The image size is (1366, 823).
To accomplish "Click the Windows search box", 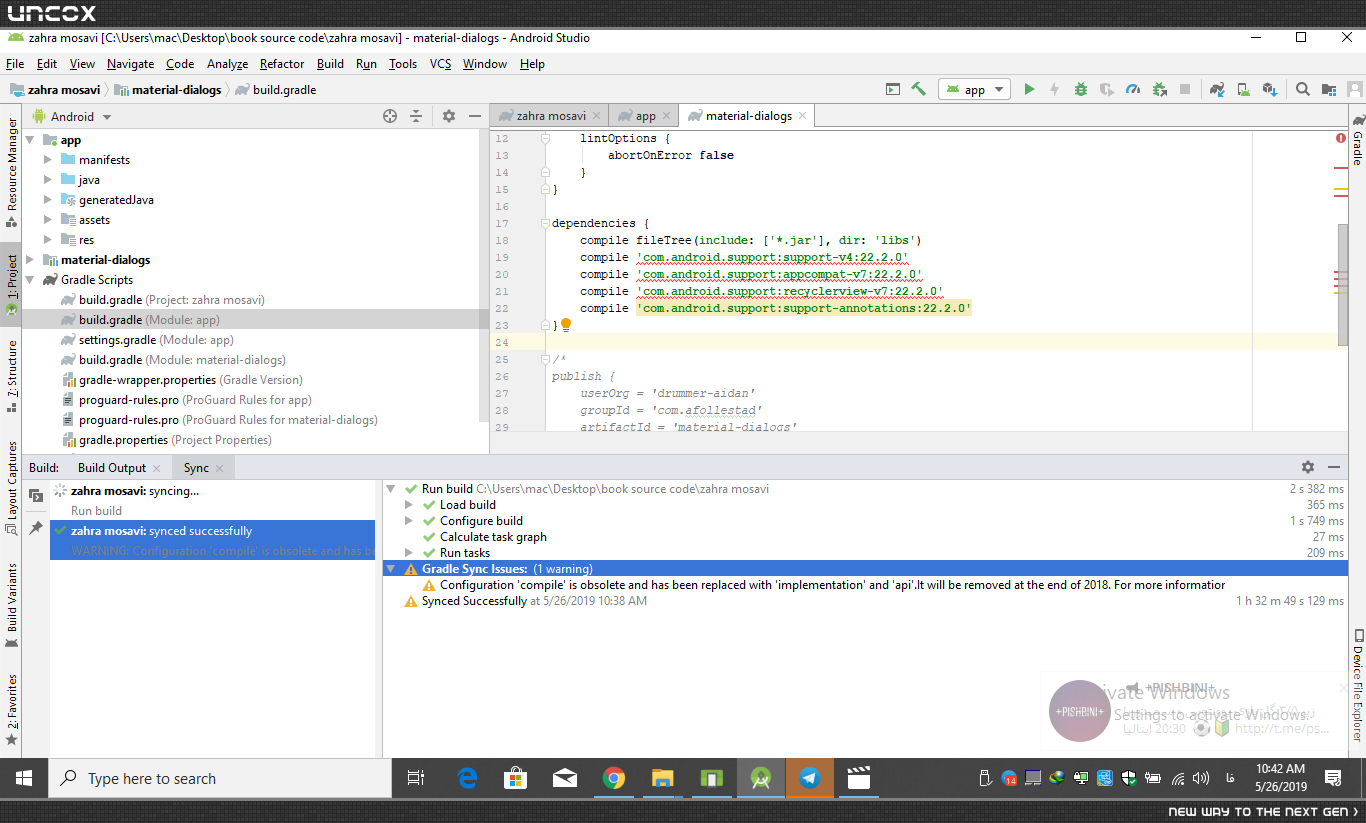I will pos(220,778).
